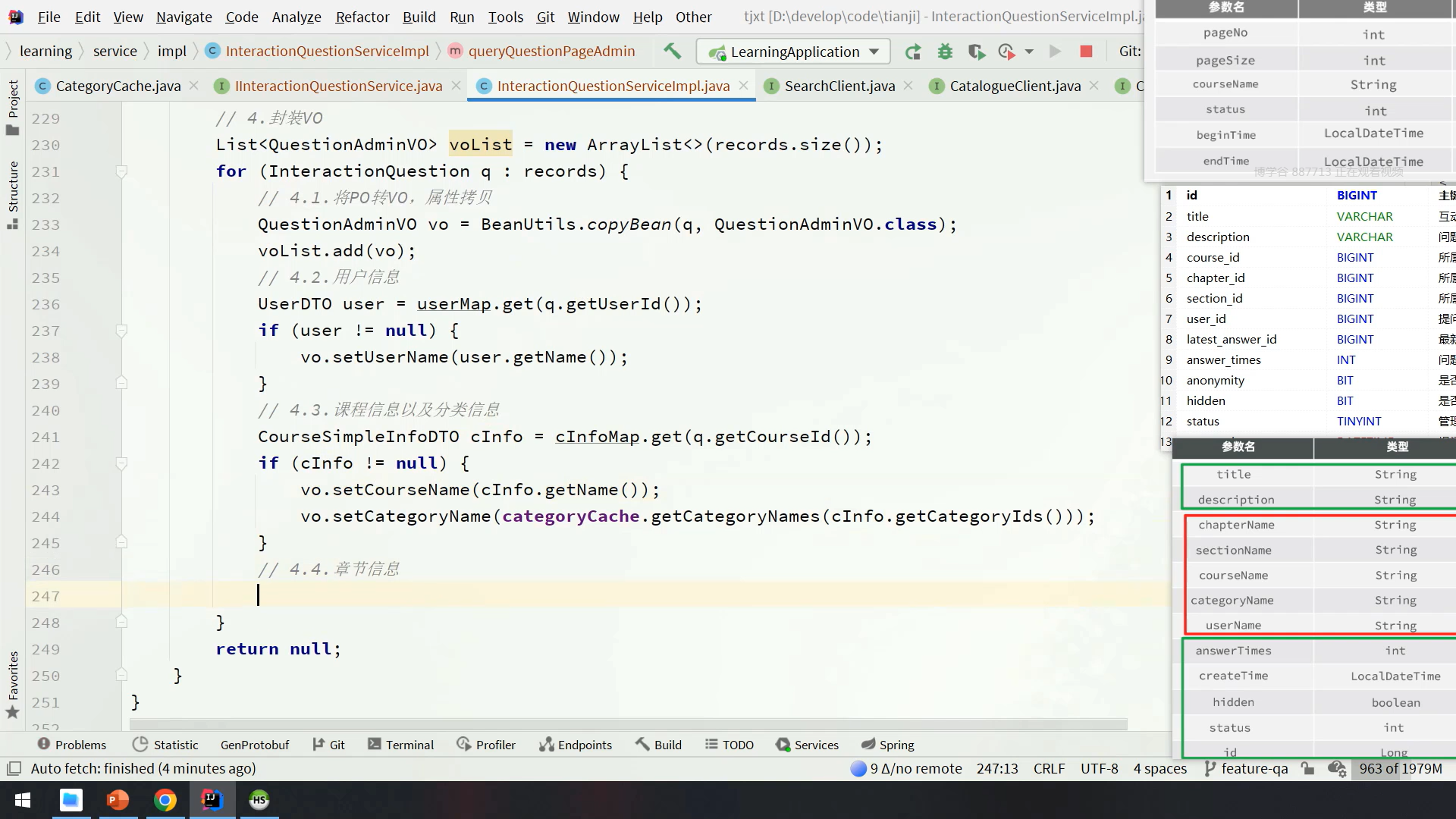Click the Run with Coverage icon
The height and width of the screenshot is (819, 1456).
[x=976, y=52]
